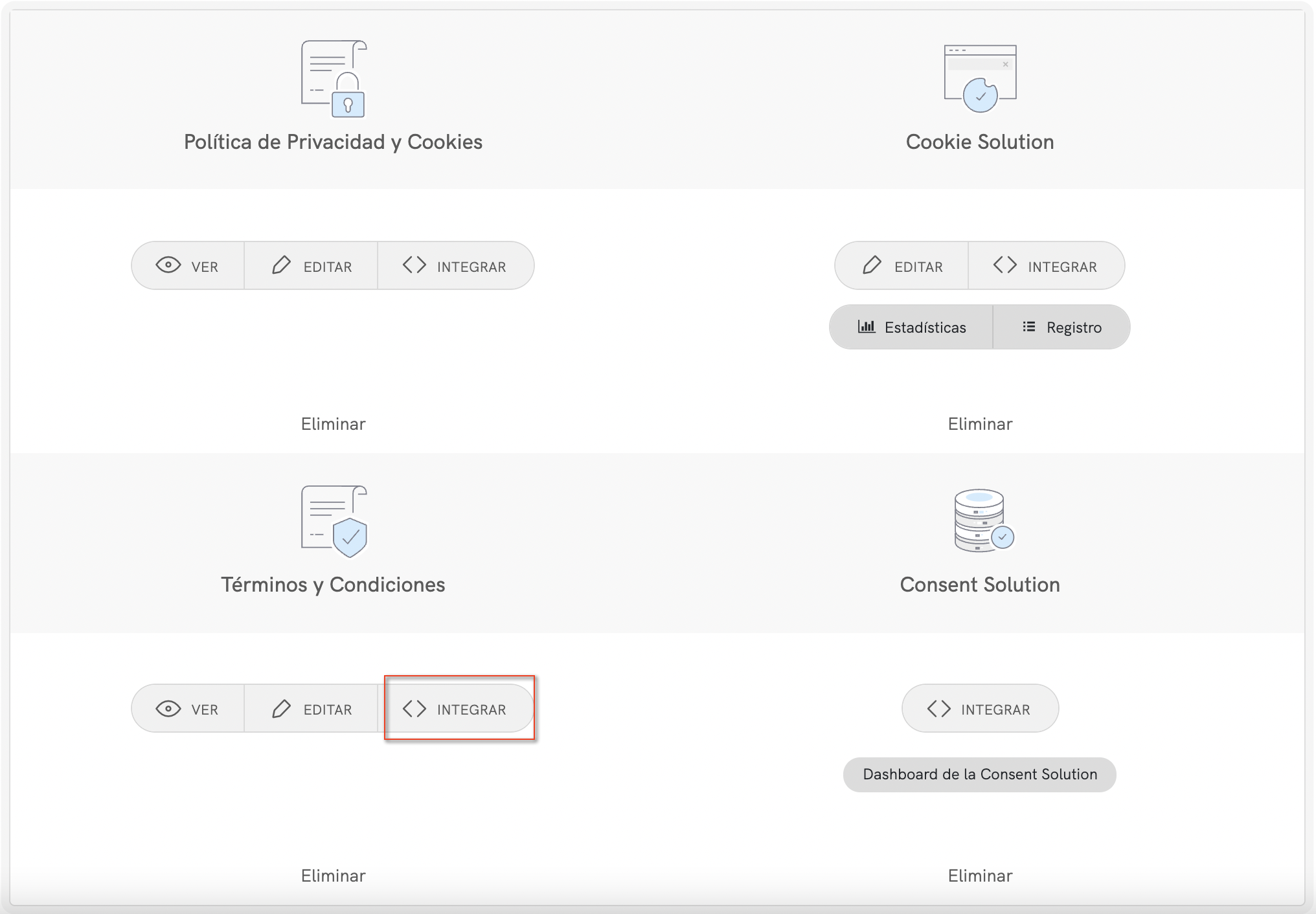Click Eliminar under Consent Solution
1316x914 pixels.
point(980,876)
